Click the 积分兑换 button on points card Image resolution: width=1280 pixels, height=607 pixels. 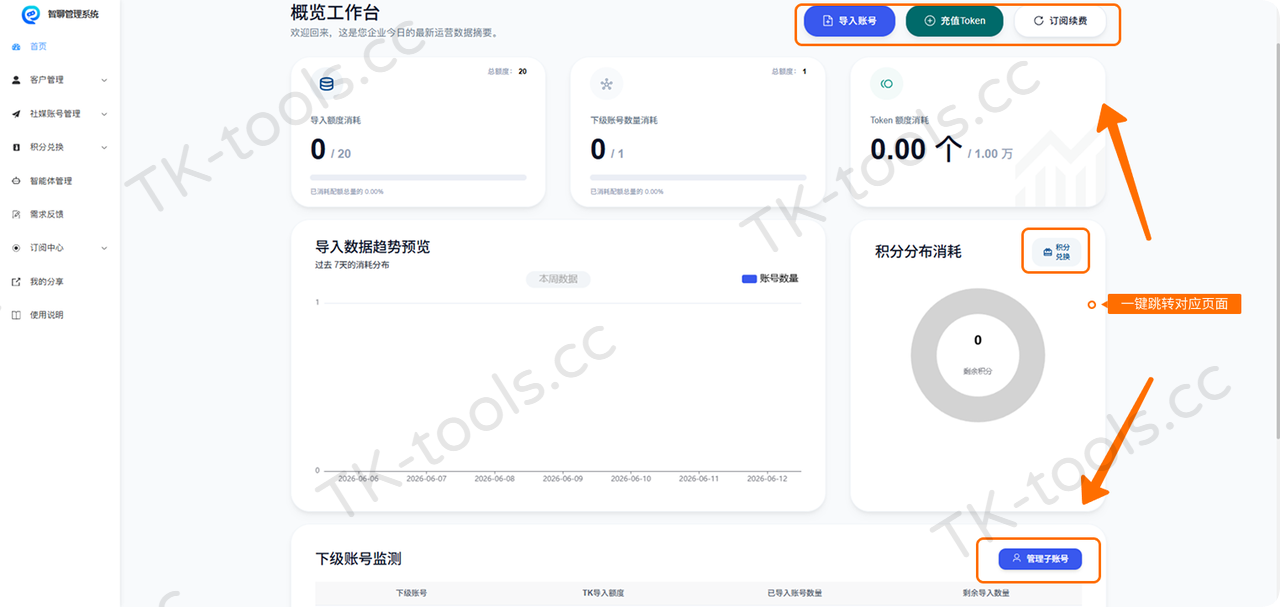click(1056, 252)
